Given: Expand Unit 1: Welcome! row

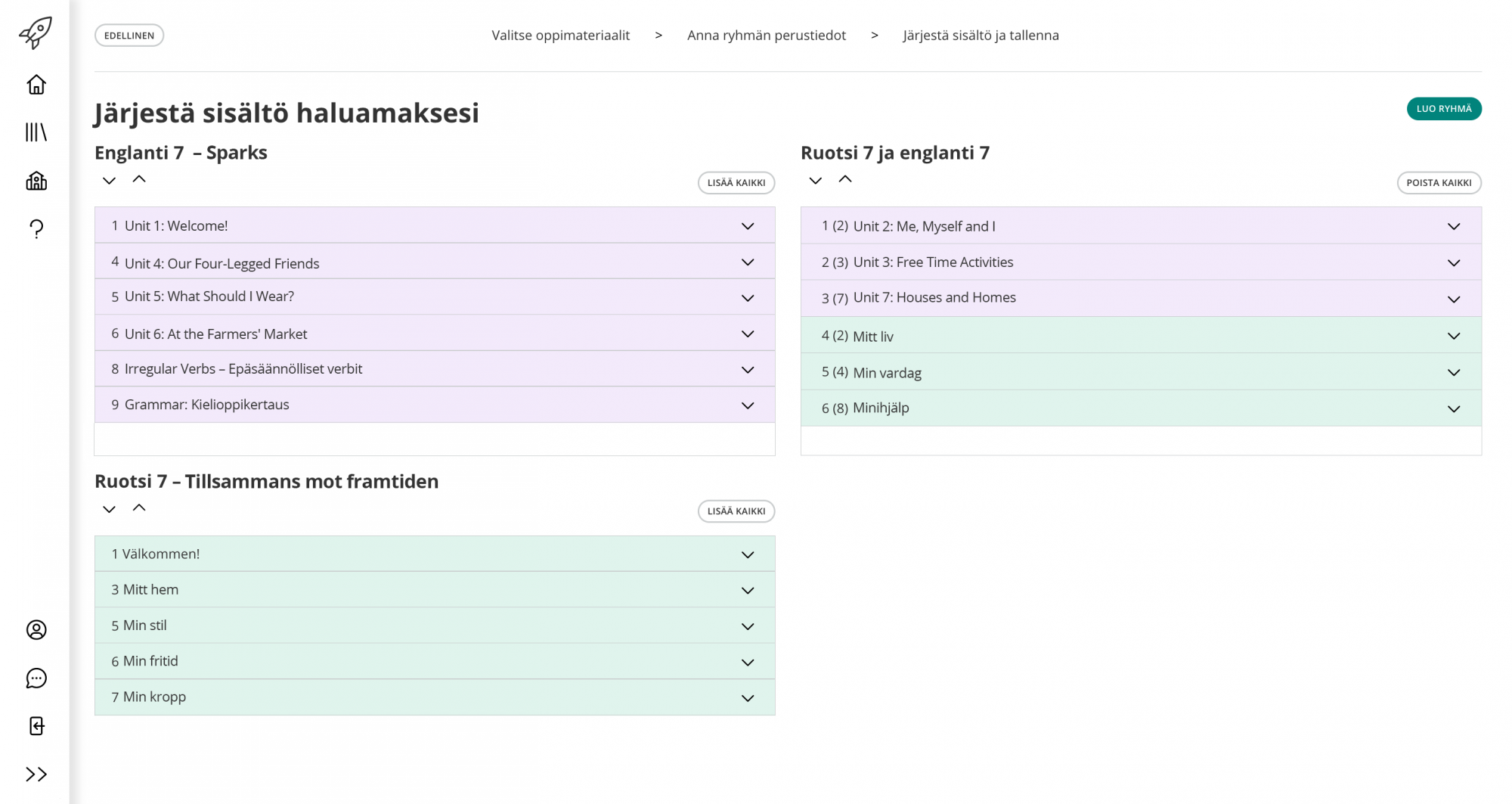Looking at the screenshot, I should tap(747, 226).
